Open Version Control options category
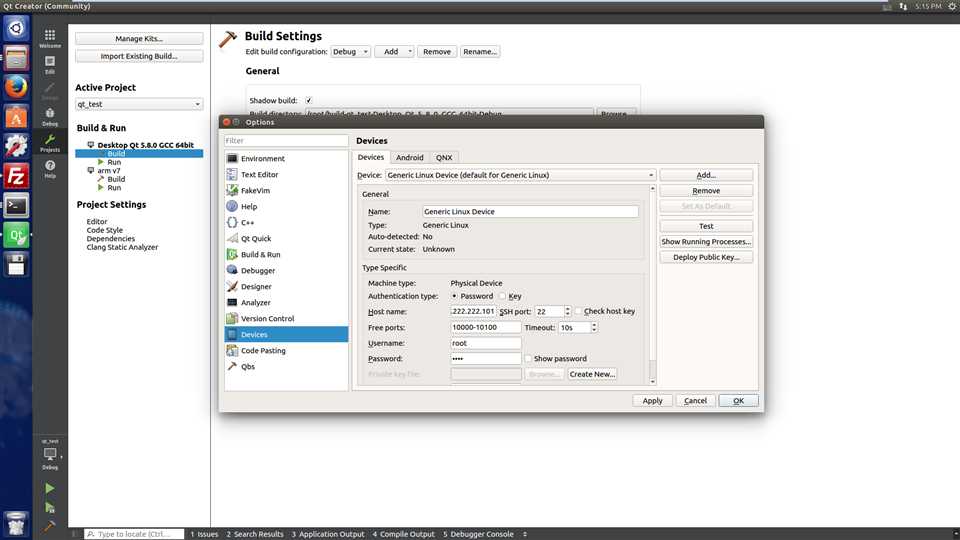Screen dimensions: 960x540 pyautogui.click(x=286, y=318)
